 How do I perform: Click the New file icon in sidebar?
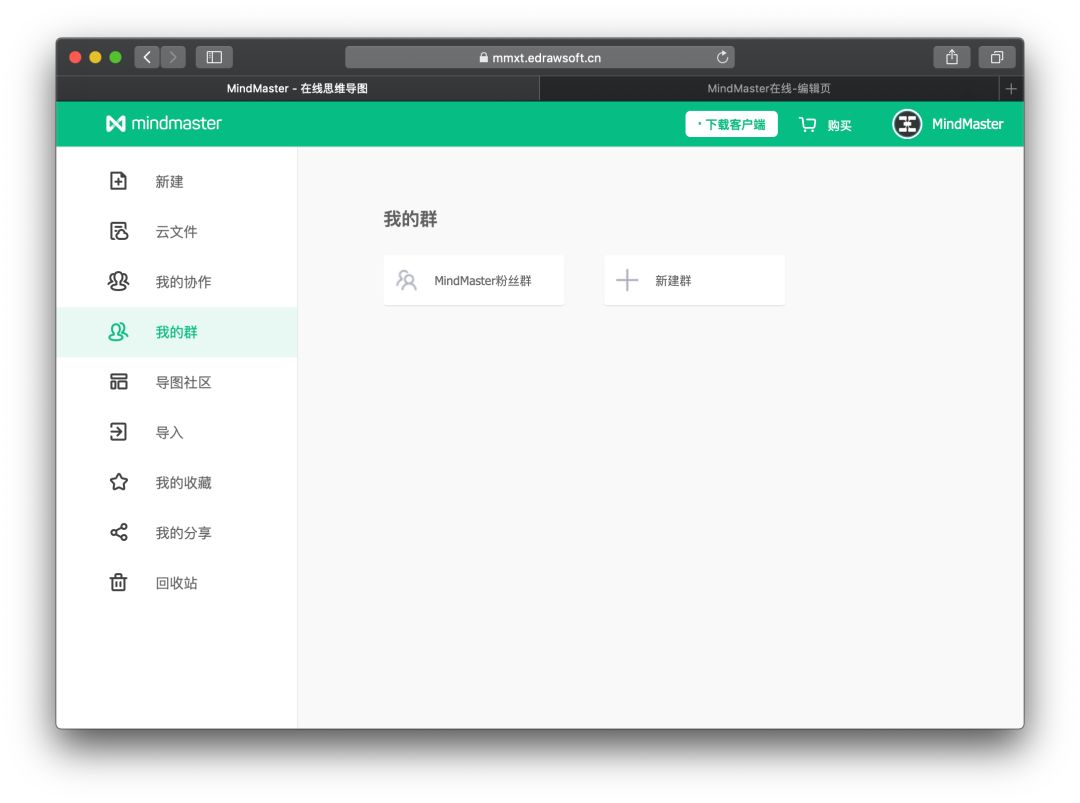click(118, 181)
